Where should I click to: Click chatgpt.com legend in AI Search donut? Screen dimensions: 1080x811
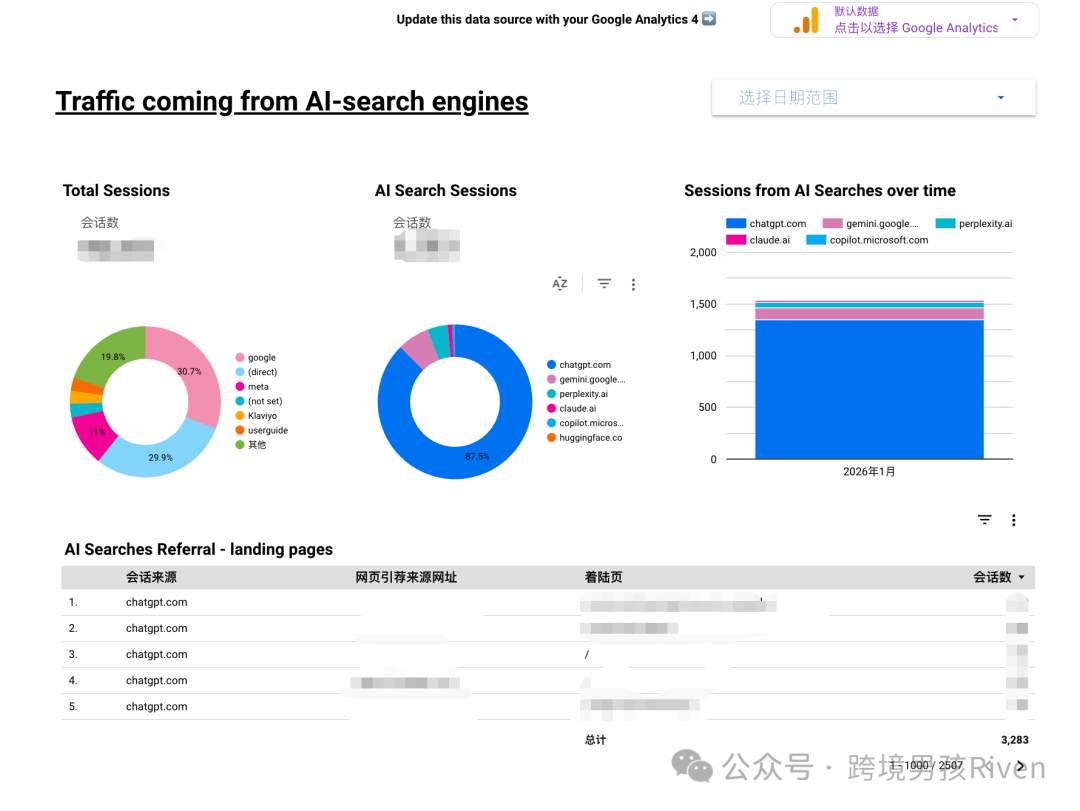click(579, 365)
